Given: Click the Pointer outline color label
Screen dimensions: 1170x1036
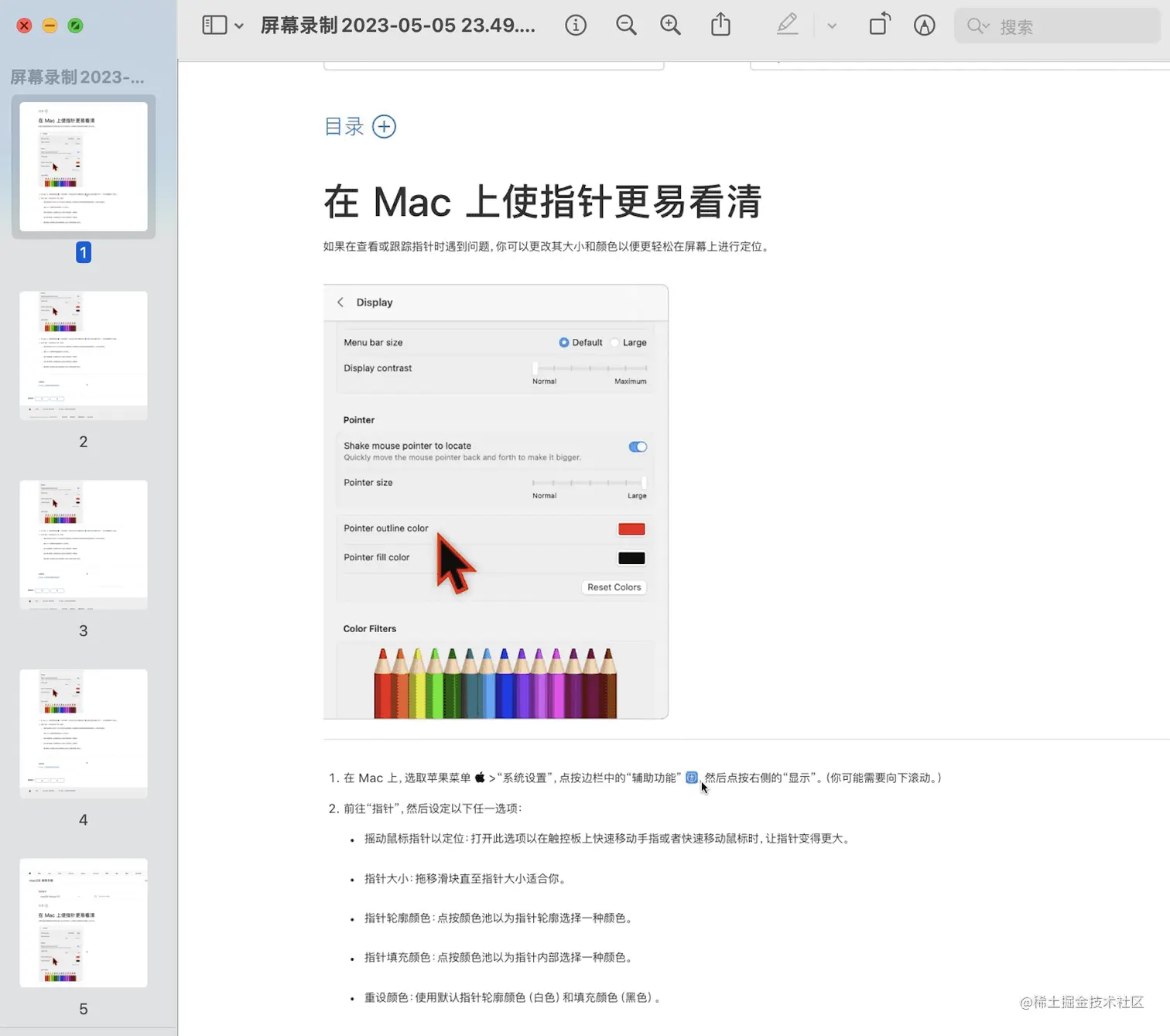Looking at the screenshot, I should (x=386, y=528).
